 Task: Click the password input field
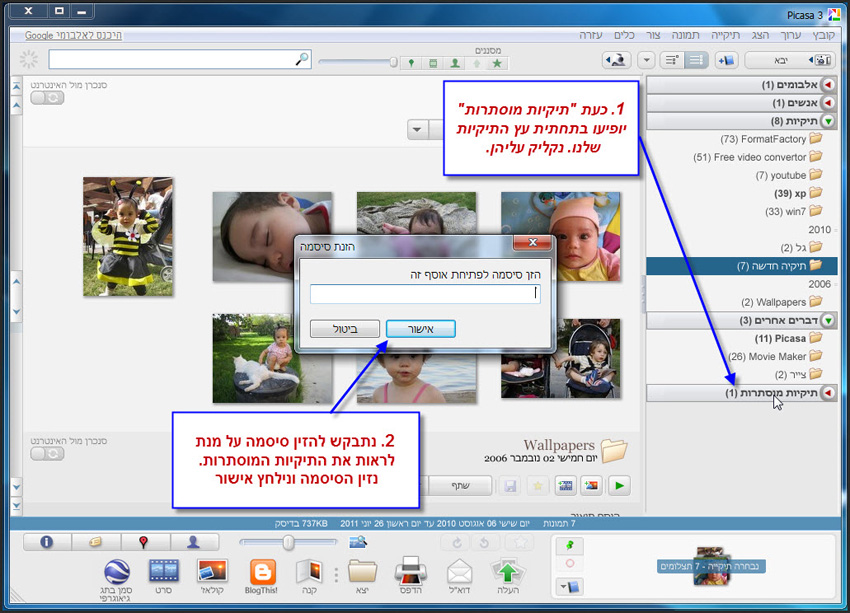click(425, 293)
